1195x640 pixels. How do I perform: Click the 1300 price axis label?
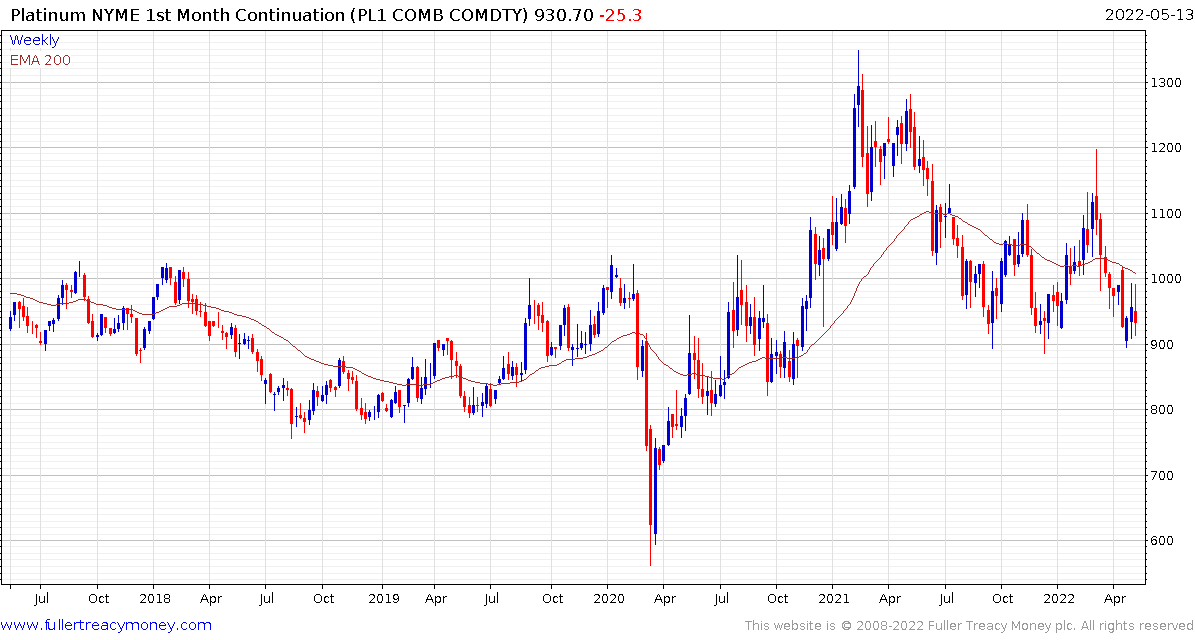pyautogui.click(x=1168, y=82)
